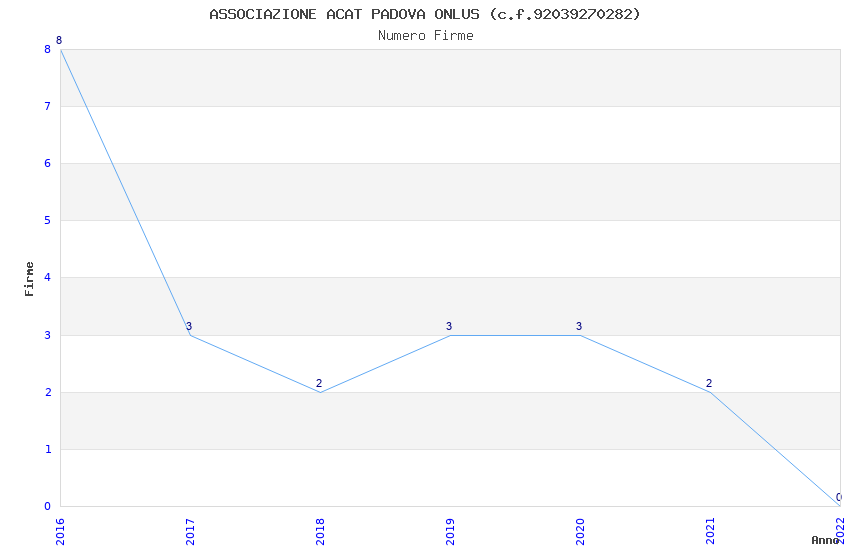Image resolution: width=850 pixels, height=550 pixels.
Task: Select the subtitle Numero Firme
Action: (426, 36)
